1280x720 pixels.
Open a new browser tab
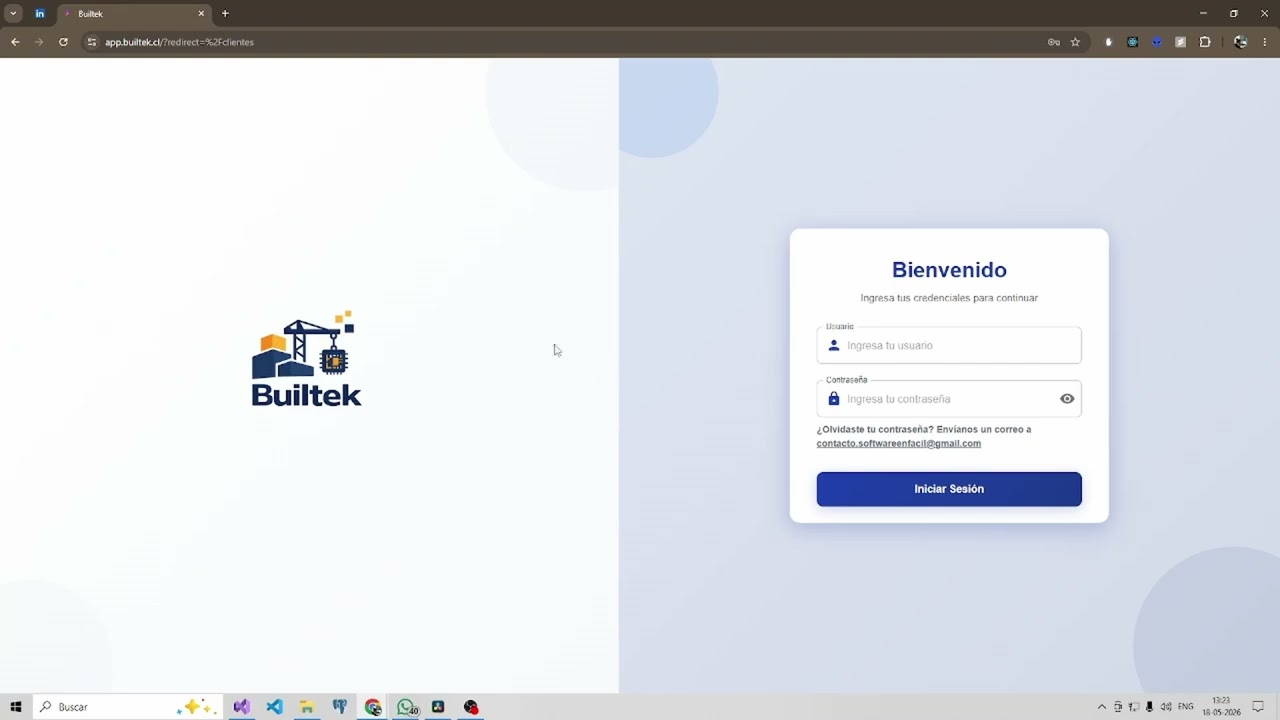pyautogui.click(x=225, y=14)
